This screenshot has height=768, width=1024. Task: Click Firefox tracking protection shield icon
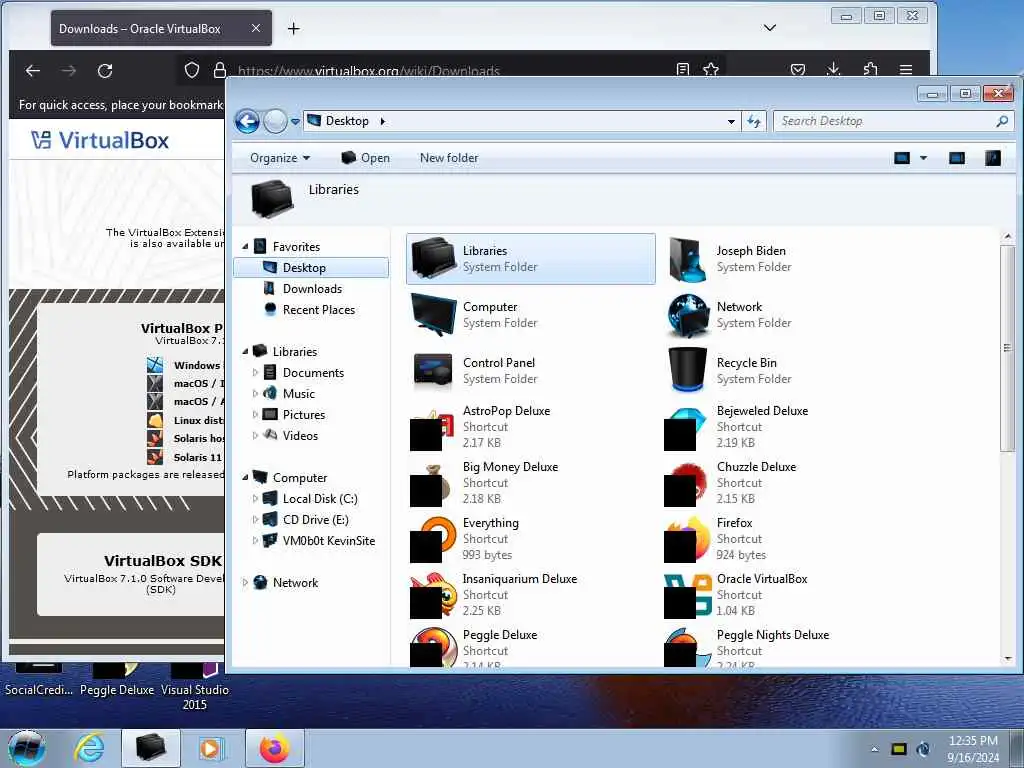191,70
